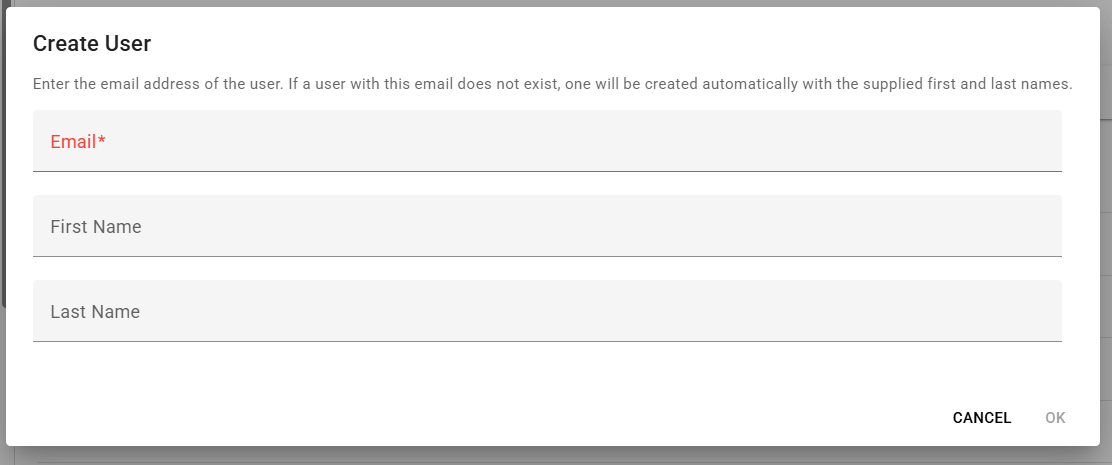Confirm user creation with the OK button

click(x=1055, y=418)
